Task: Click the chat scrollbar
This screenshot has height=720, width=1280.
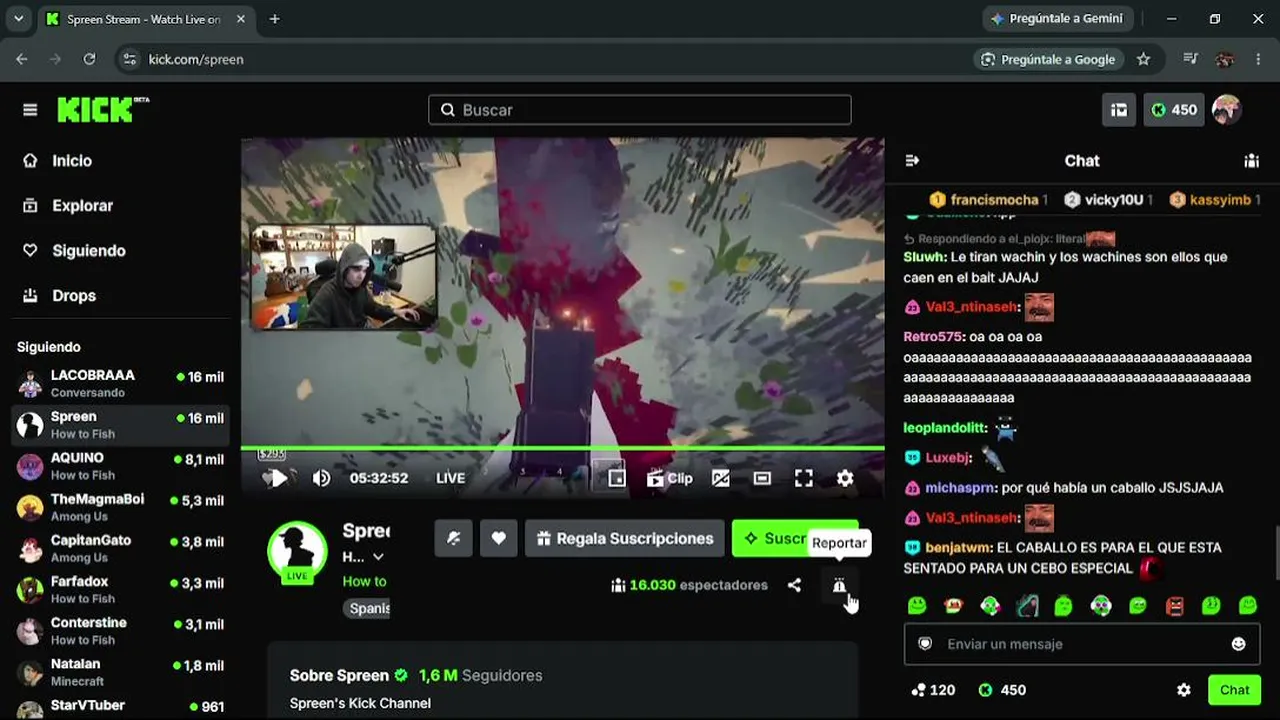Action: (1275, 552)
